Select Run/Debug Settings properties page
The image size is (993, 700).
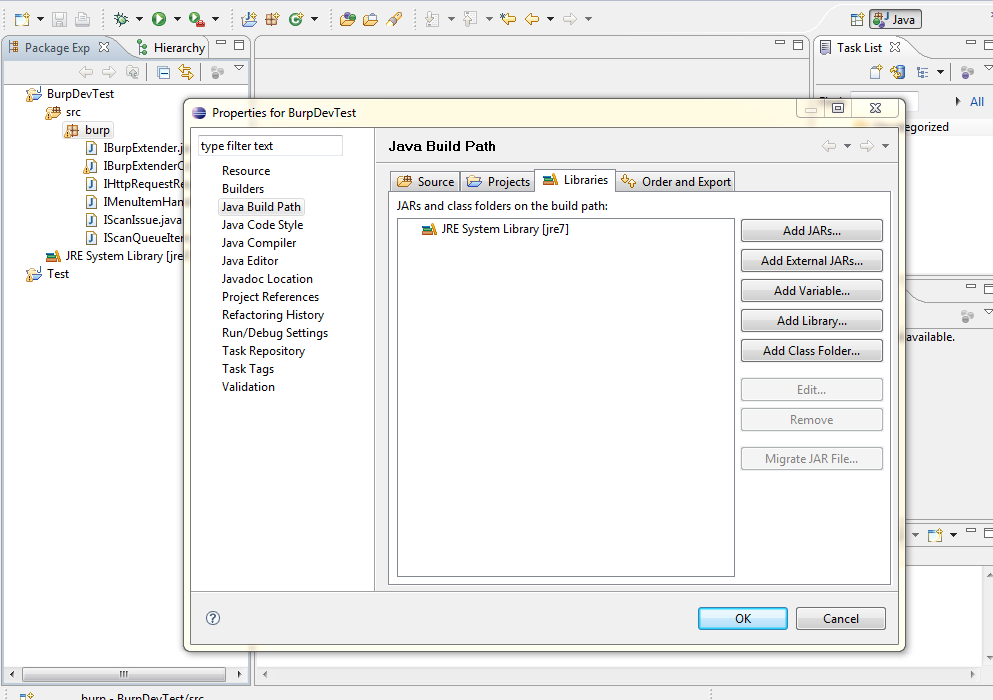point(275,333)
